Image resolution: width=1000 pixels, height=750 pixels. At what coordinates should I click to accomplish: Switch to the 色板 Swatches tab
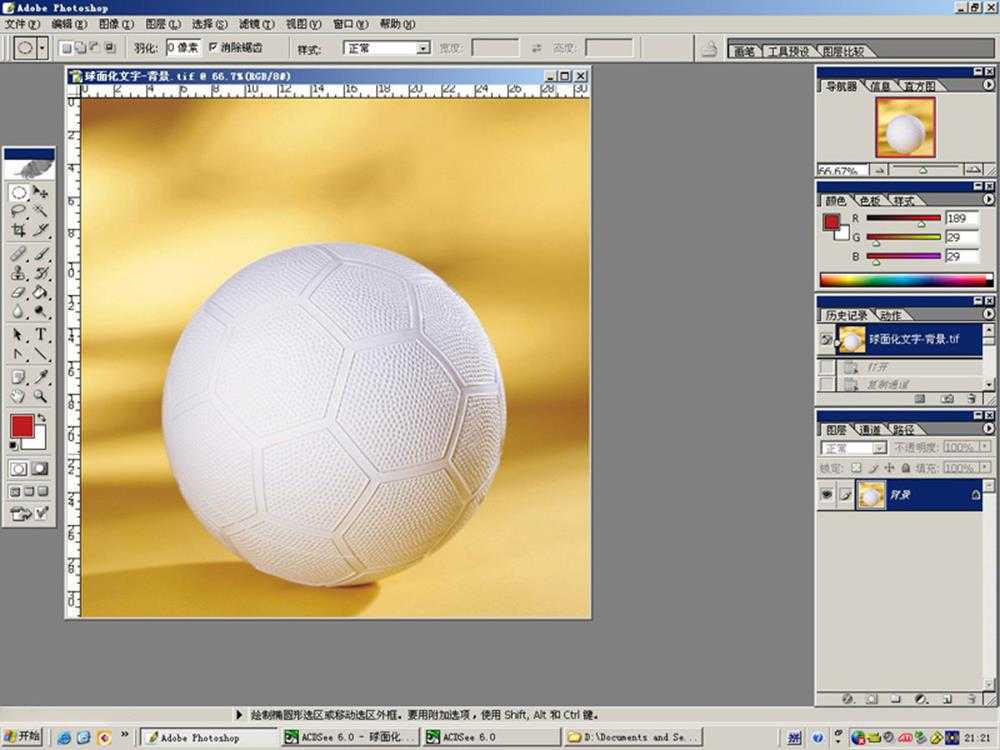point(870,200)
